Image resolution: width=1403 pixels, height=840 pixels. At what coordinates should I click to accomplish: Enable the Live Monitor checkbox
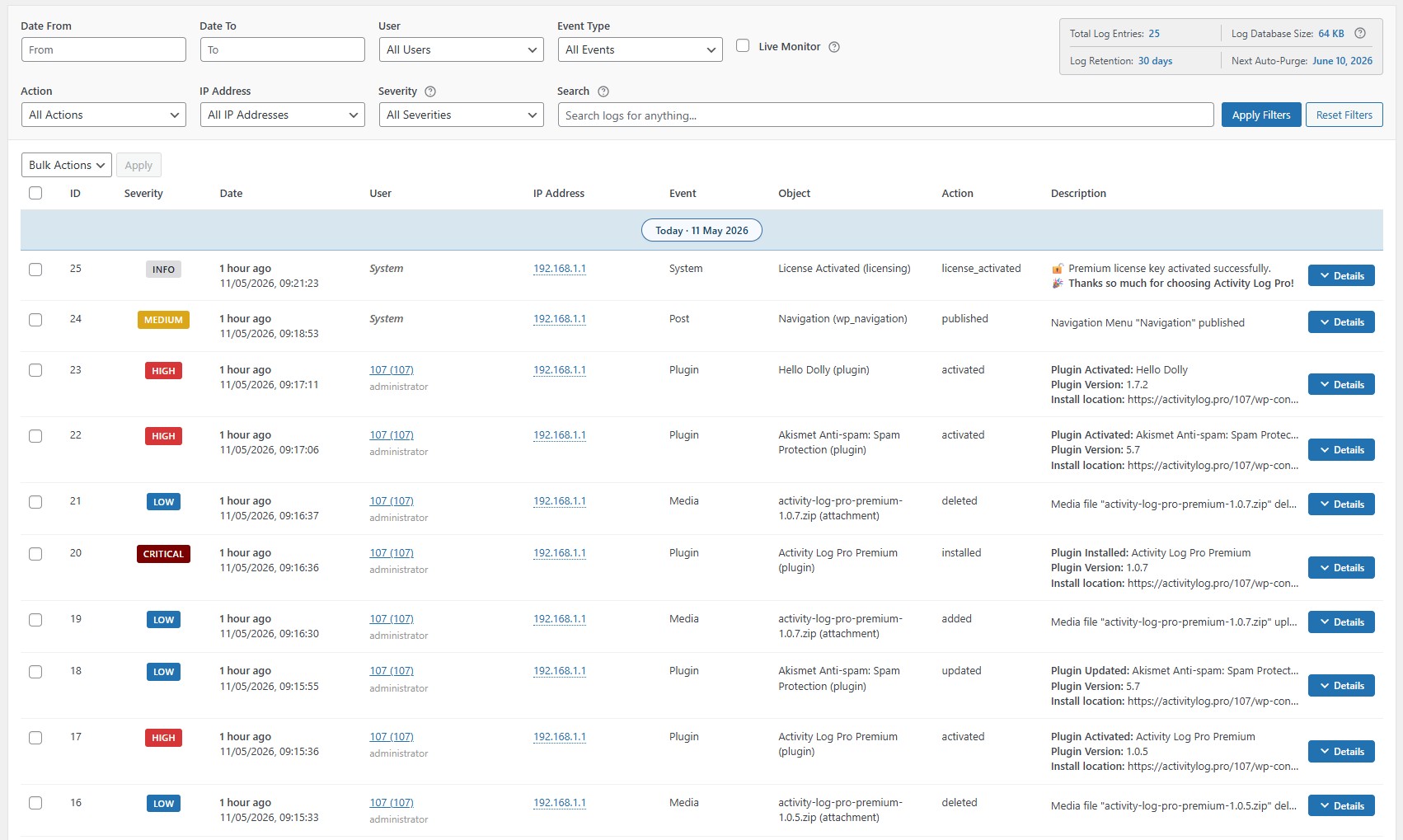(743, 46)
